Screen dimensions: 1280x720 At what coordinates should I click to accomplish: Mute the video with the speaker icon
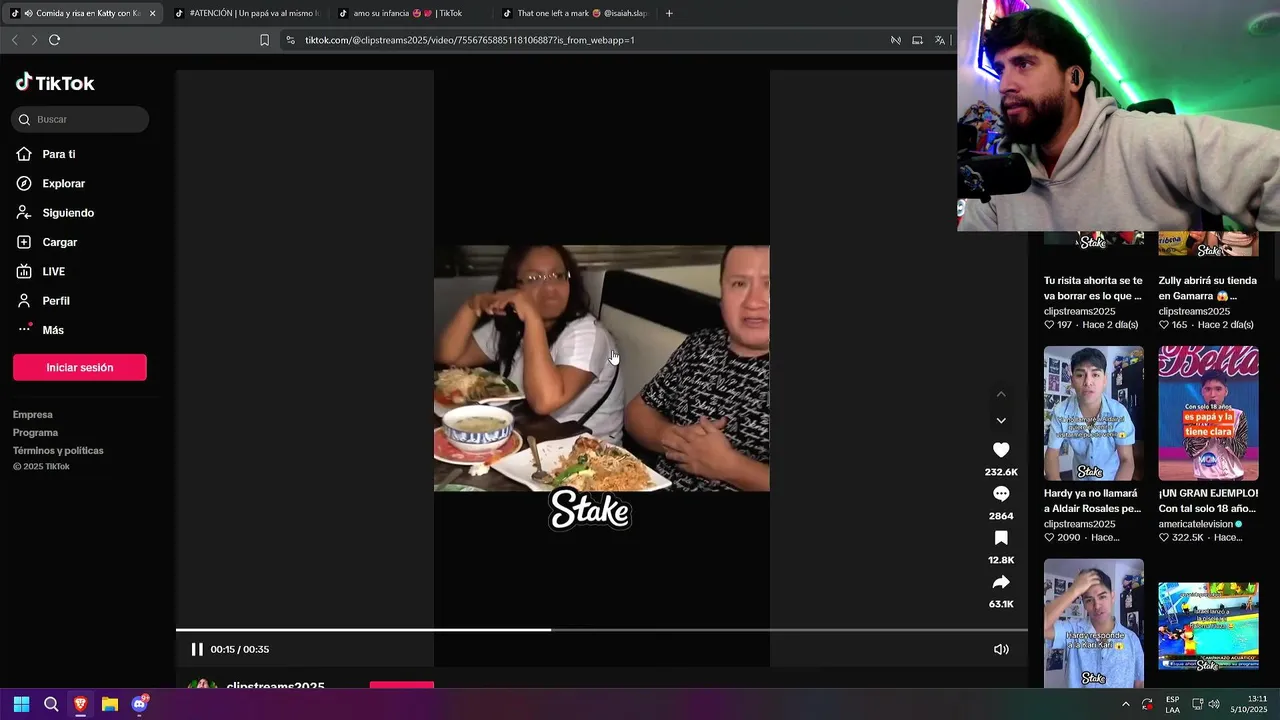1001,649
